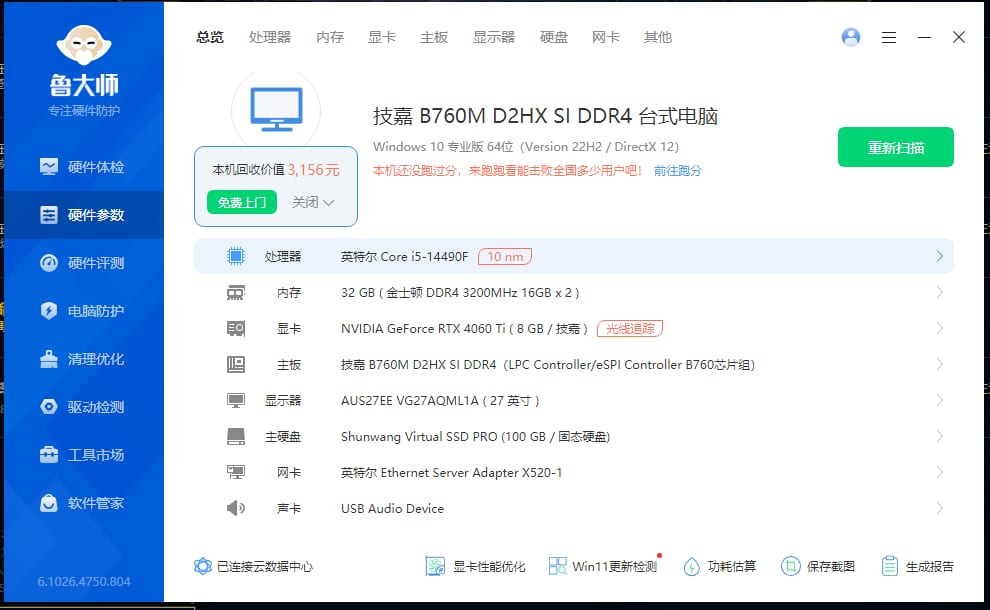The image size is (990, 610).
Task: Click the 显示器 monitor icon
Action: (236, 400)
